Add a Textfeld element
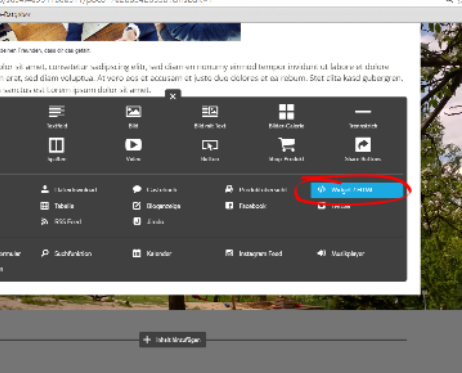This screenshot has width=462, height=373. click(57, 116)
